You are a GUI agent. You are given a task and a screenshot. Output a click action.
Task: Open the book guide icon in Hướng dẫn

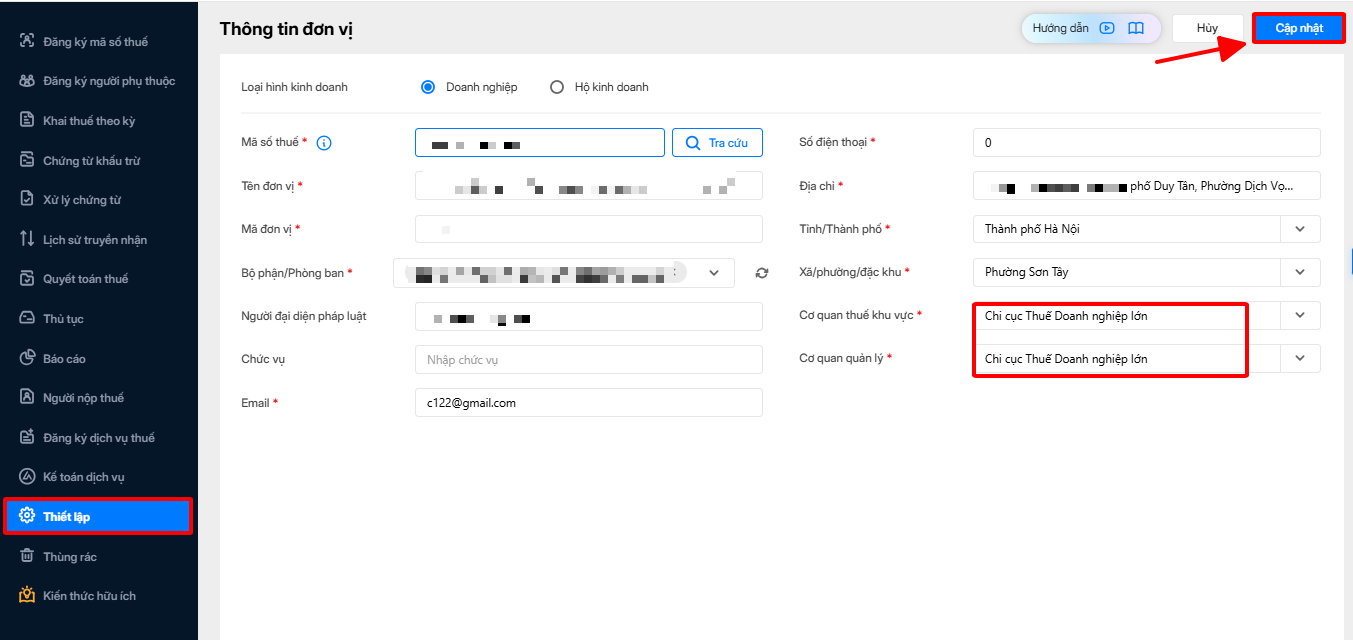1136,28
